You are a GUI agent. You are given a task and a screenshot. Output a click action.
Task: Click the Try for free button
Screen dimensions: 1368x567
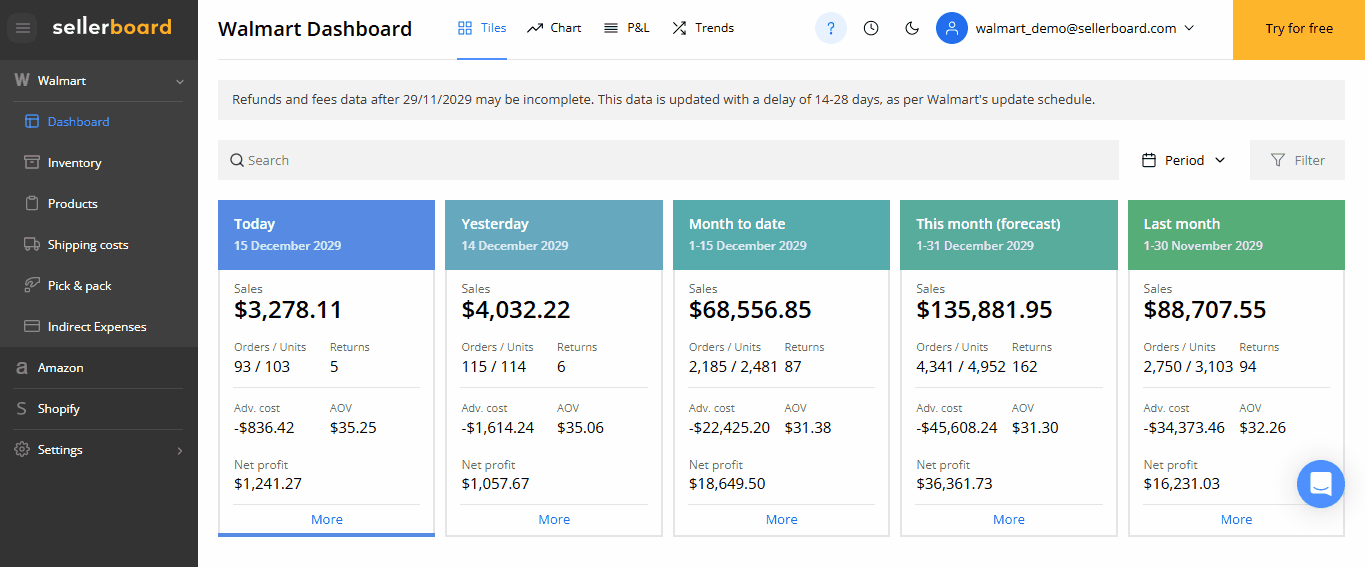(1299, 29)
